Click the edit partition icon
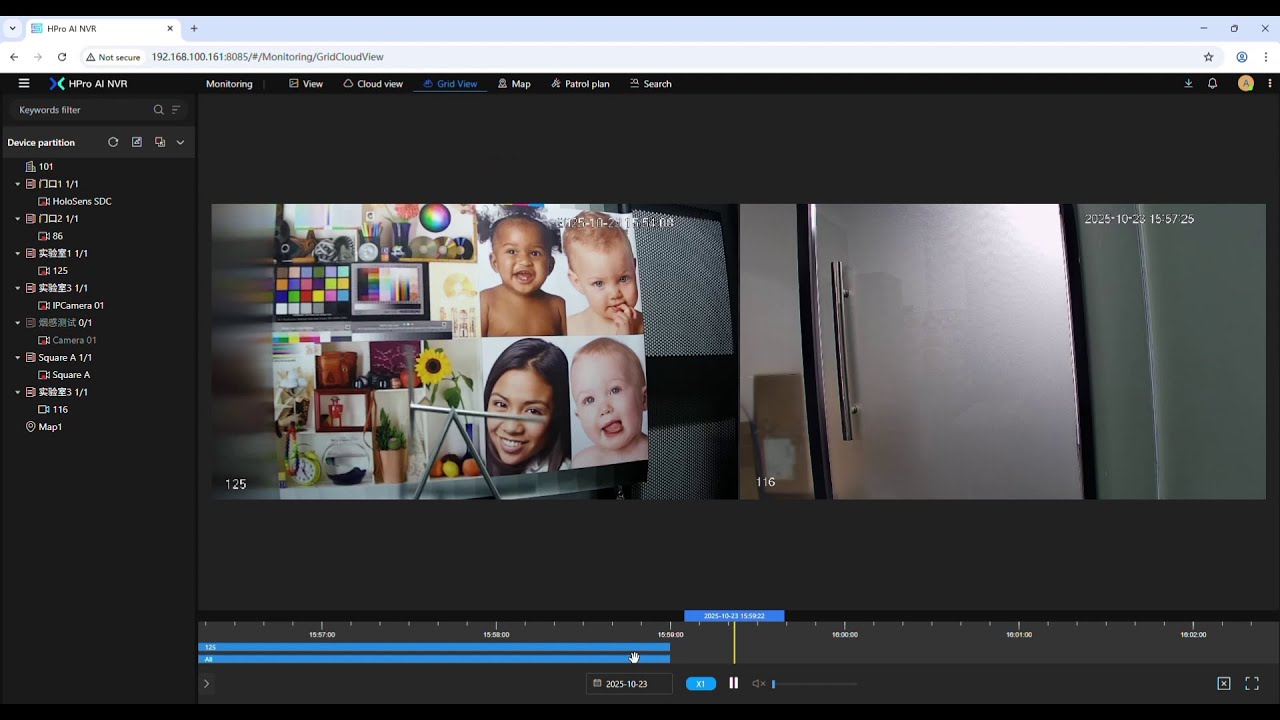 click(x=137, y=142)
